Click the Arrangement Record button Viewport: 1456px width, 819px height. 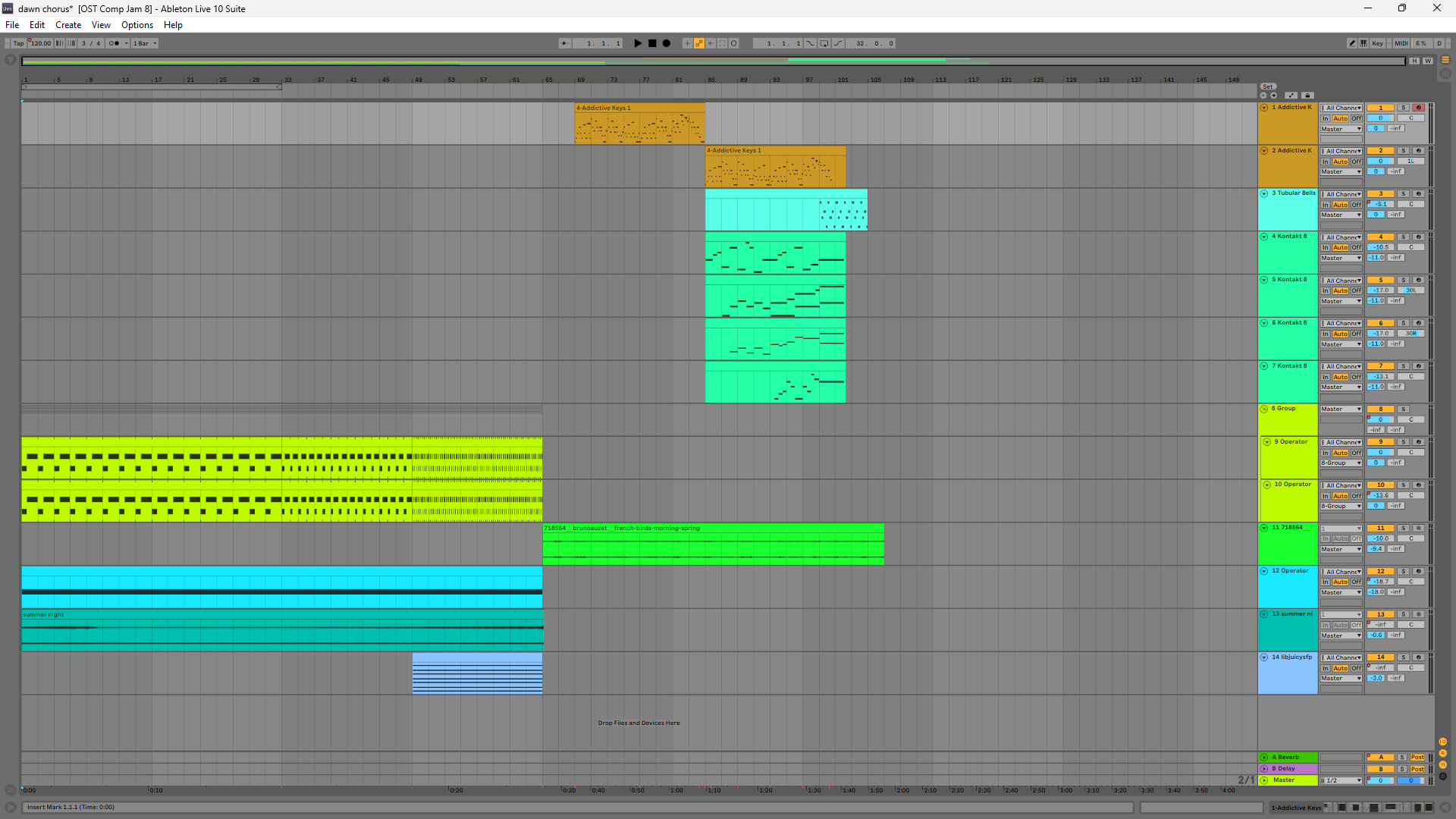tap(667, 43)
